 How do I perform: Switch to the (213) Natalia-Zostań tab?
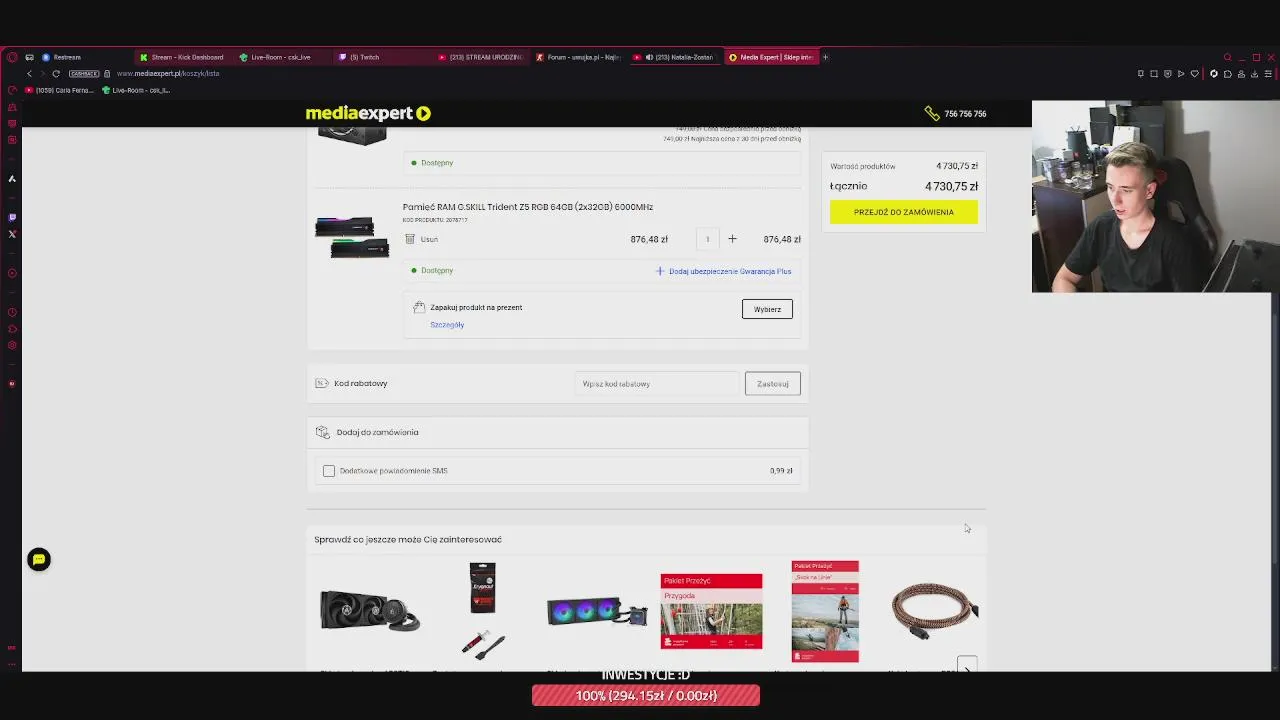pos(675,57)
